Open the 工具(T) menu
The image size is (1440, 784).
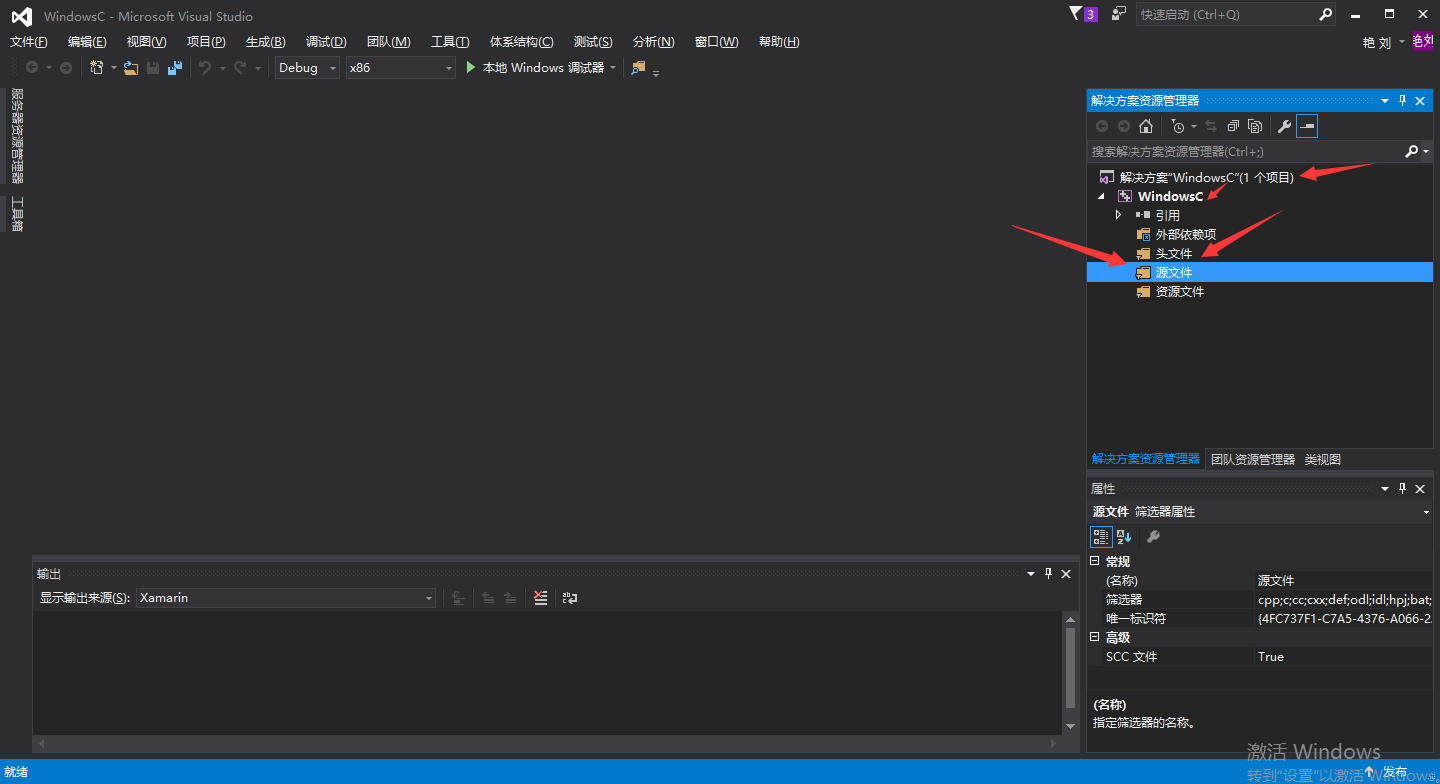coord(450,42)
